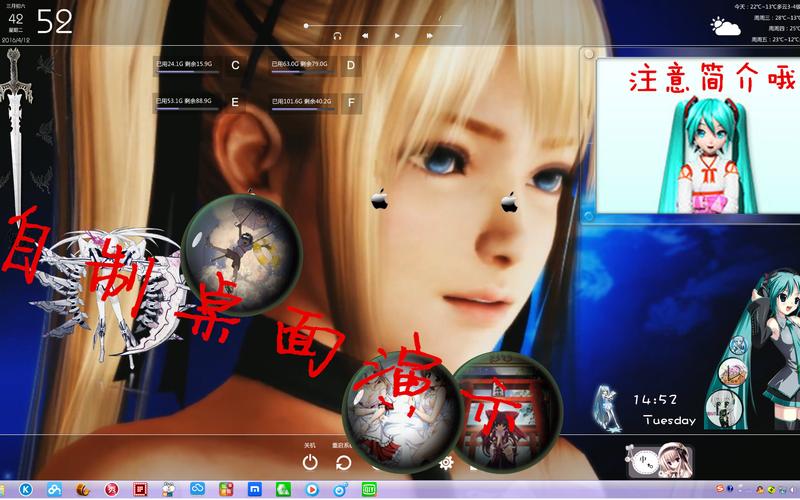Click the 关机 shutdown label
The width and height of the screenshot is (800, 500).
310,445
